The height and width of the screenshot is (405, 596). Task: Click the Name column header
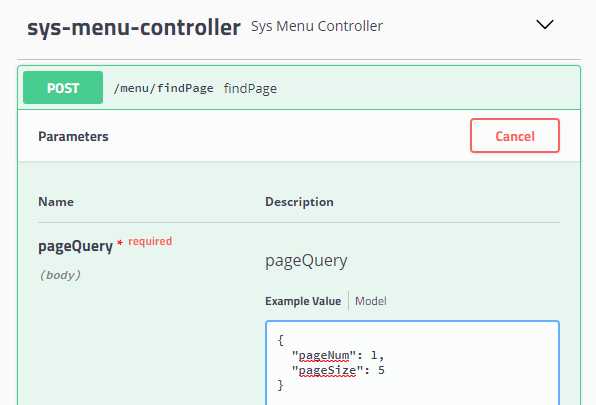pyautogui.click(x=56, y=202)
